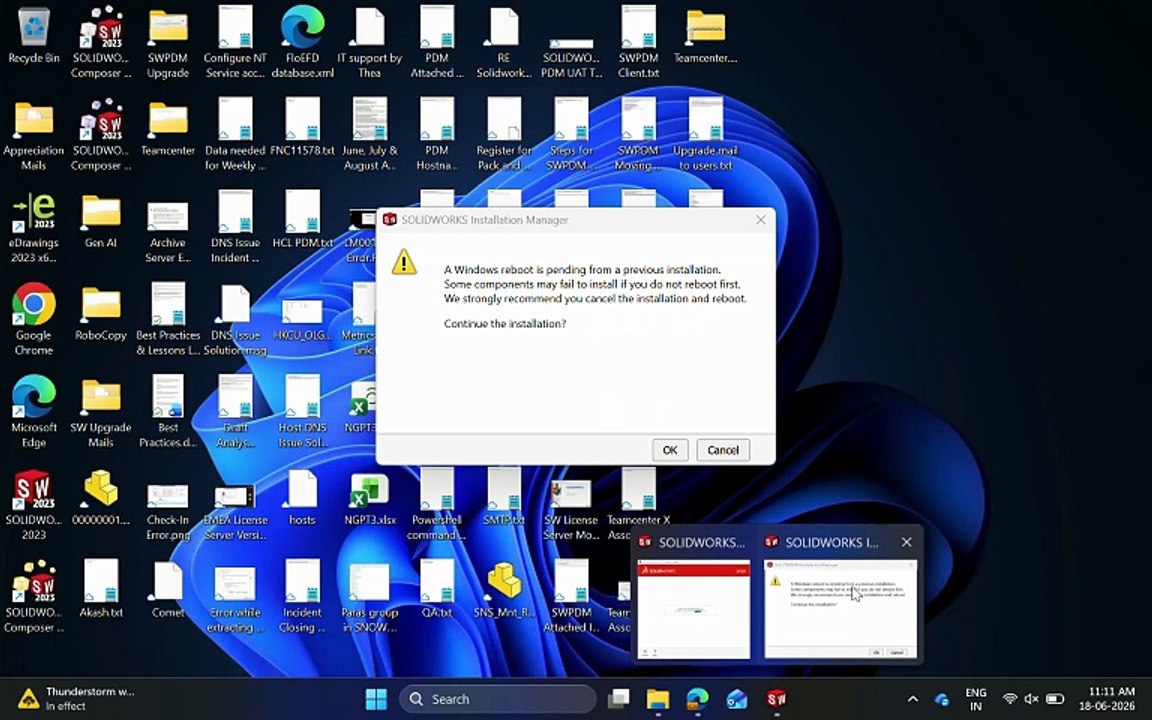Click the Wi-Fi tray icon
Image resolution: width=1152 pixels, height=720 pixels.
(x=1010, y=699)
